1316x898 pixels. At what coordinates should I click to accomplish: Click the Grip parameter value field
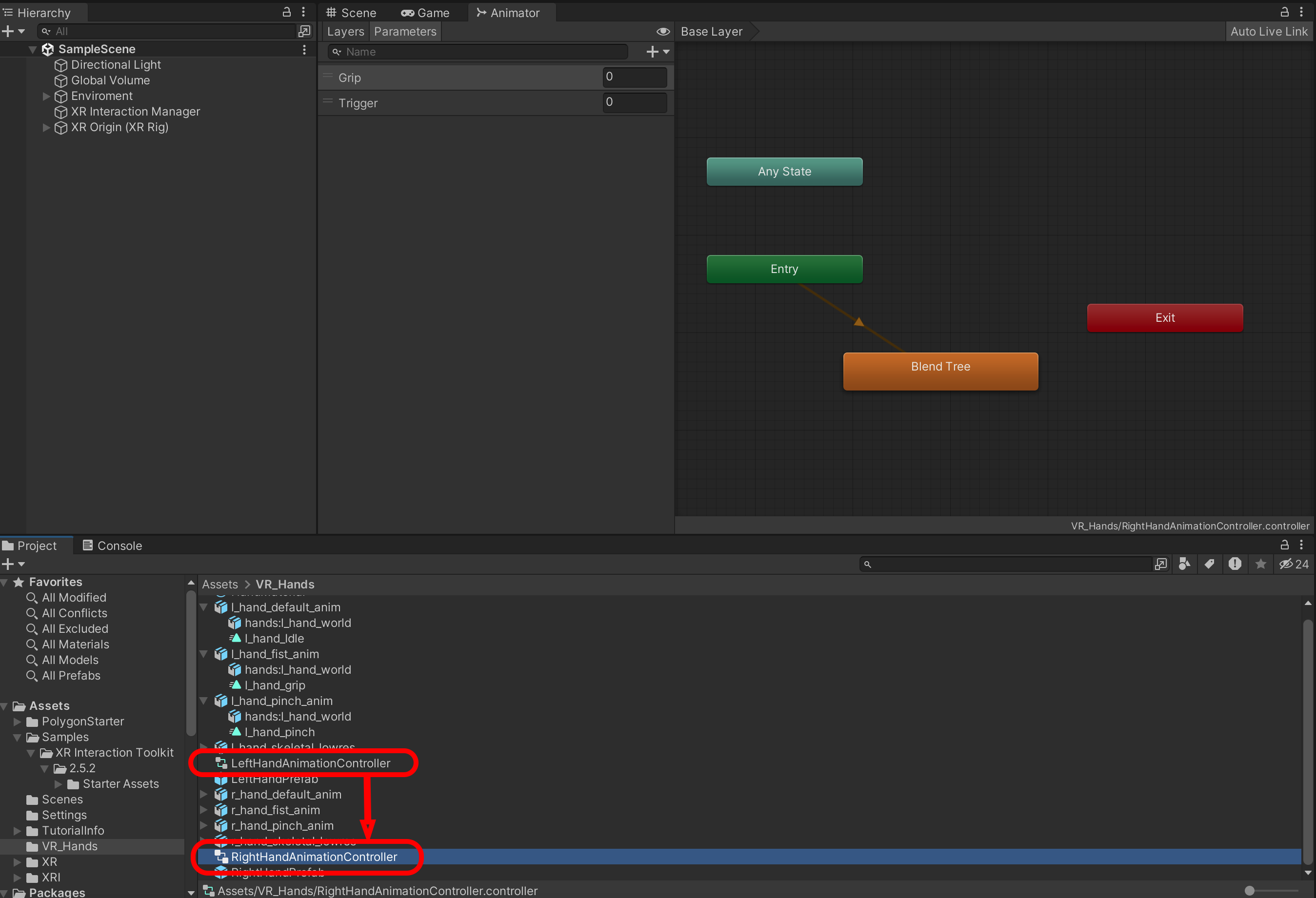(x=634, y=77)
